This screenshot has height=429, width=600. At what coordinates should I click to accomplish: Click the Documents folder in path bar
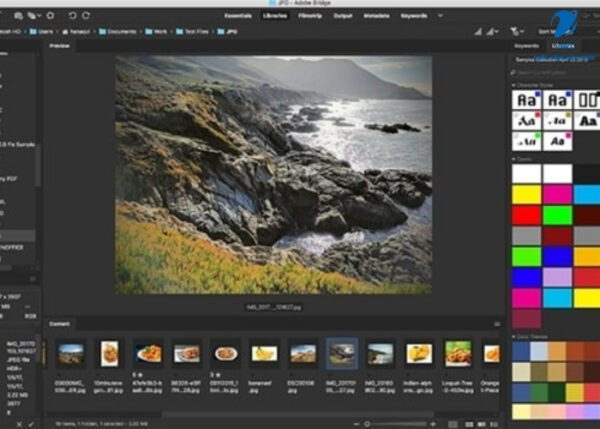coord(117,32)
